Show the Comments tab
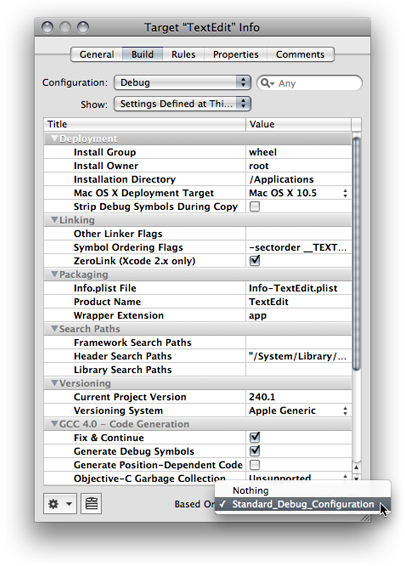The width and height of the screenshot is (405, 566). [300, 55]
